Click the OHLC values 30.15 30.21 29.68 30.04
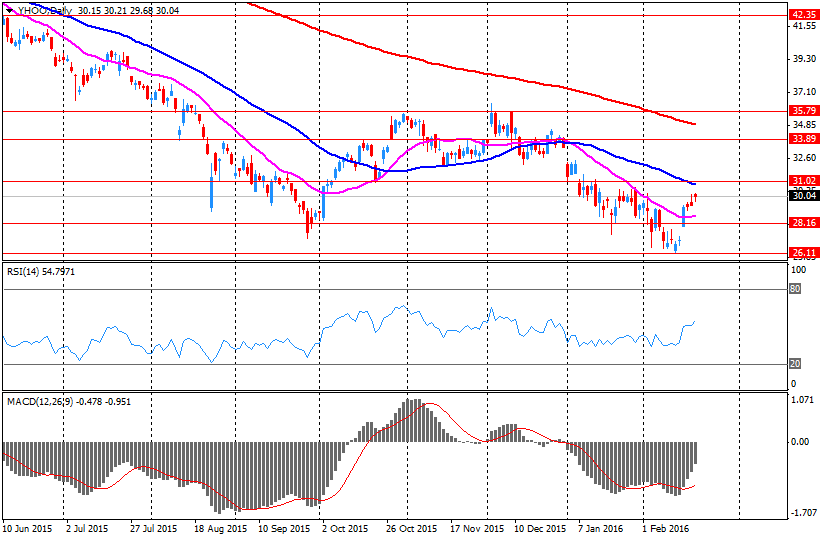 (x=129, y=11)
